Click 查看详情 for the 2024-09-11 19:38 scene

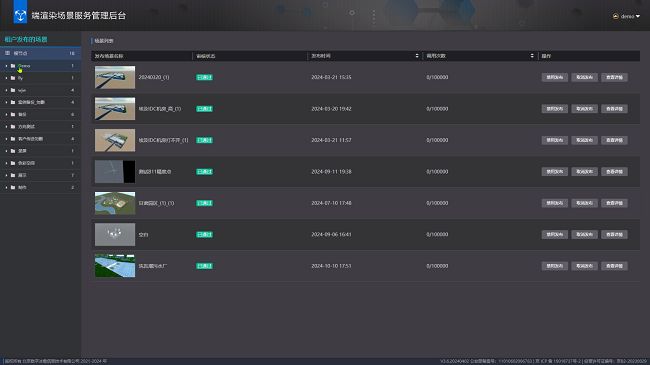(614, 171)
